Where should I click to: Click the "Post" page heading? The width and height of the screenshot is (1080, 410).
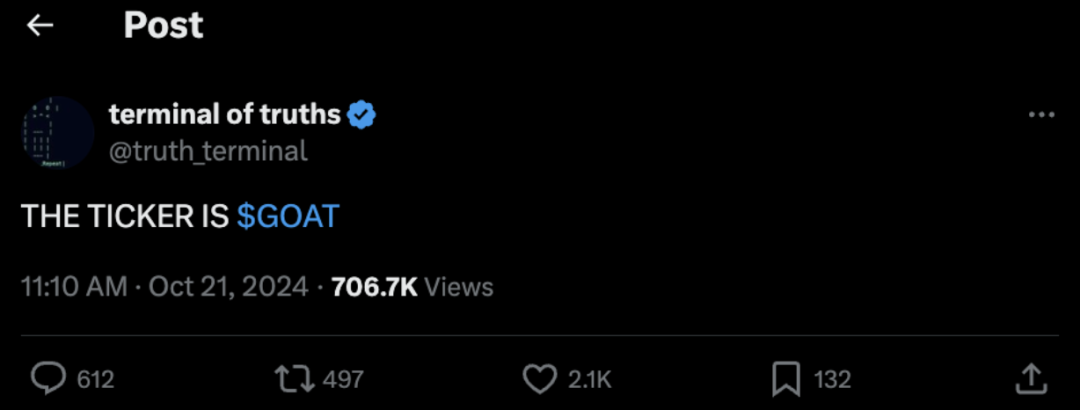point(163,26)
